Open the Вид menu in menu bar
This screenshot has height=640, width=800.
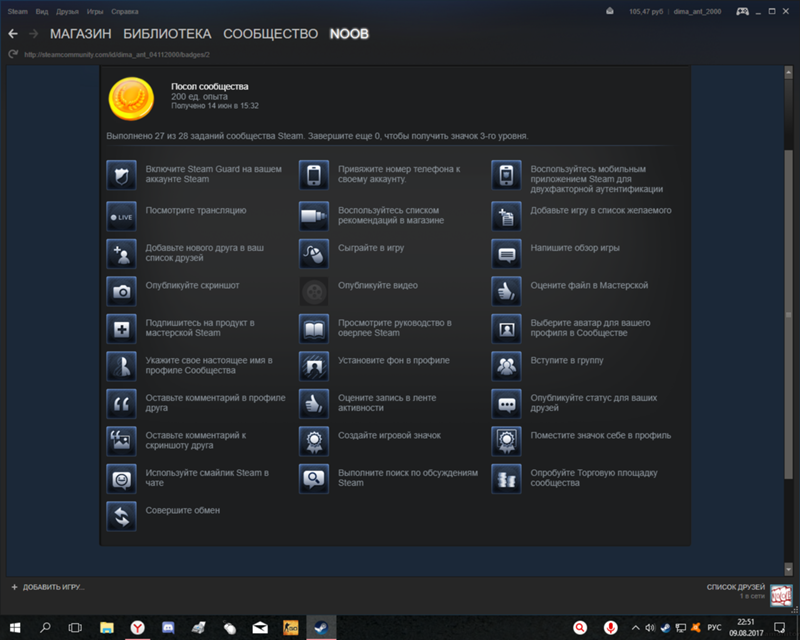42,11
